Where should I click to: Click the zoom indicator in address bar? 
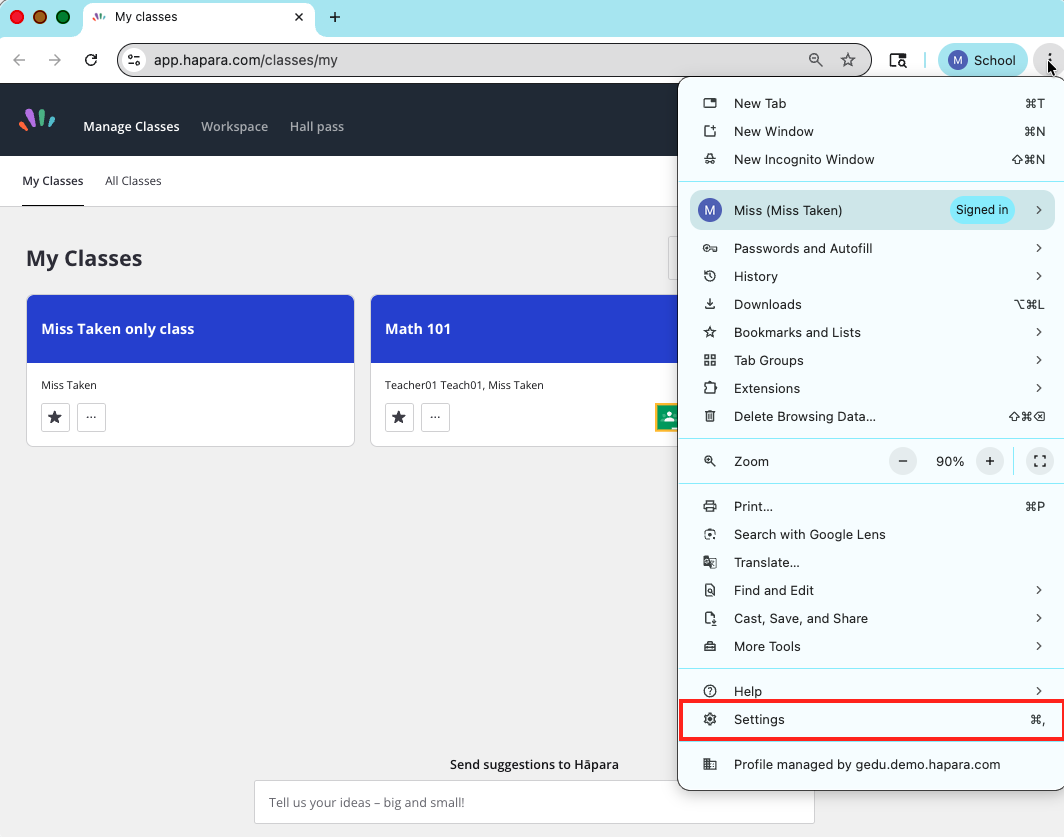click(816, 60)
